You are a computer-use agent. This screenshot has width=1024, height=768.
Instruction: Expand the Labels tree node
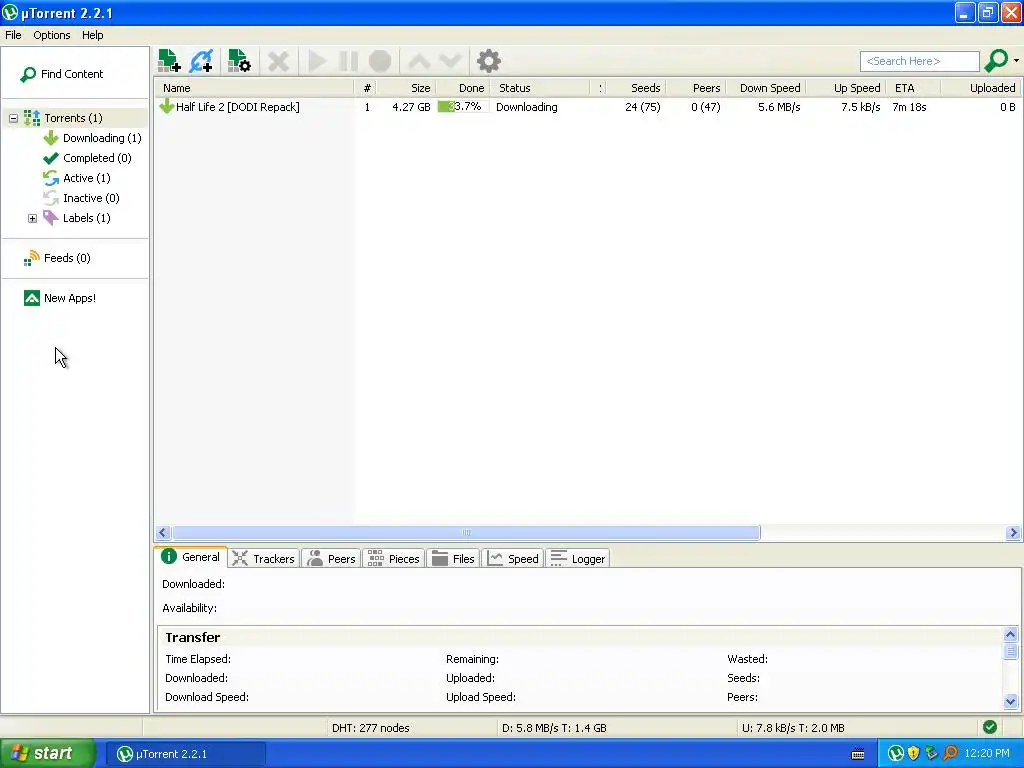tap(32, 218)
